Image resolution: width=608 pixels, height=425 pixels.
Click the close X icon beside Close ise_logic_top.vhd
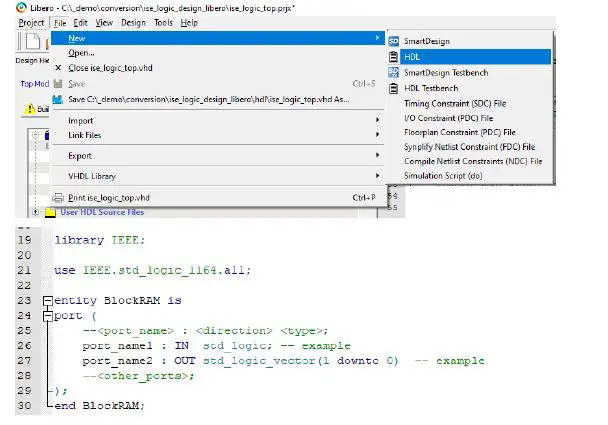click(x=58, y=68)
